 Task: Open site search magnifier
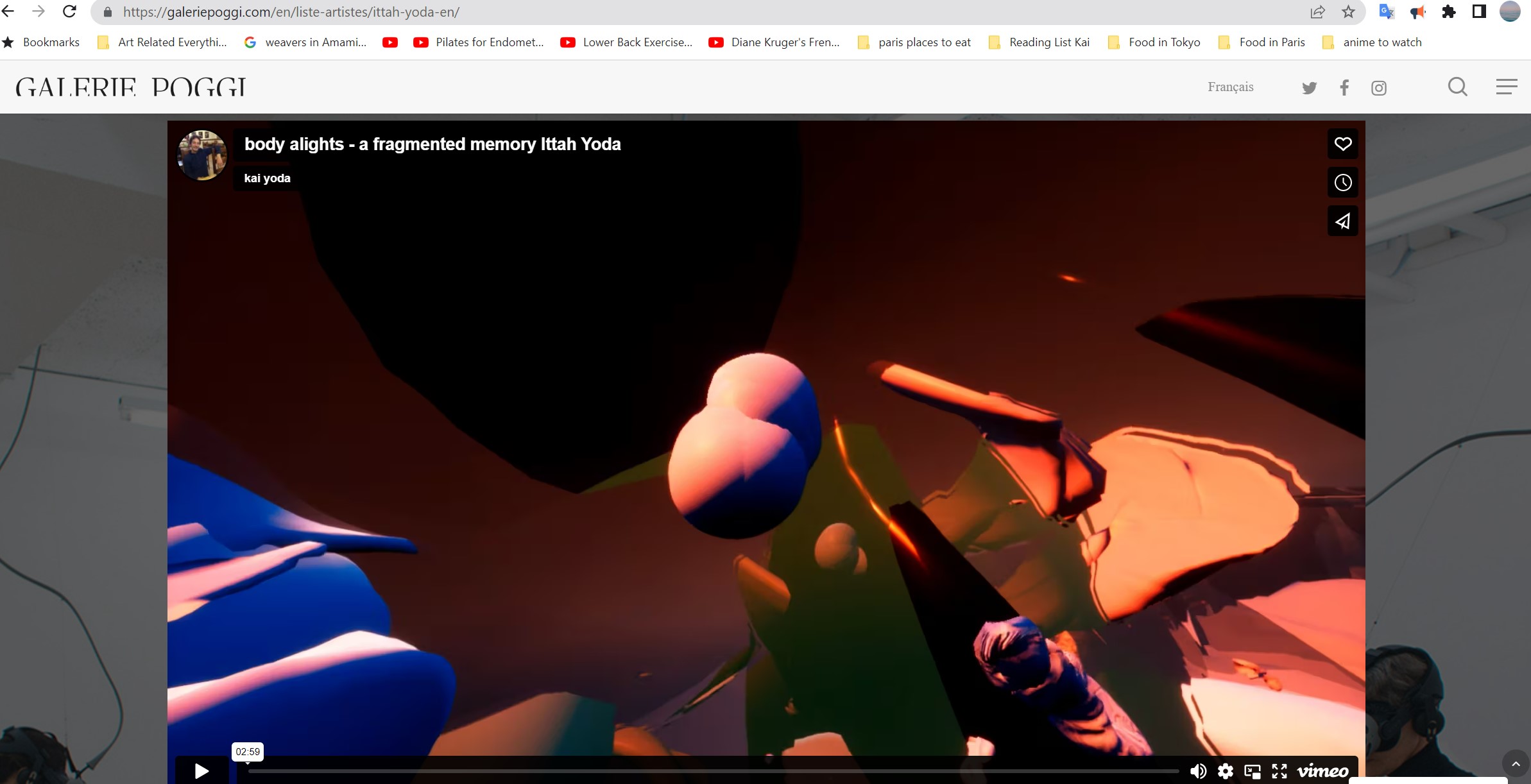1457,87
